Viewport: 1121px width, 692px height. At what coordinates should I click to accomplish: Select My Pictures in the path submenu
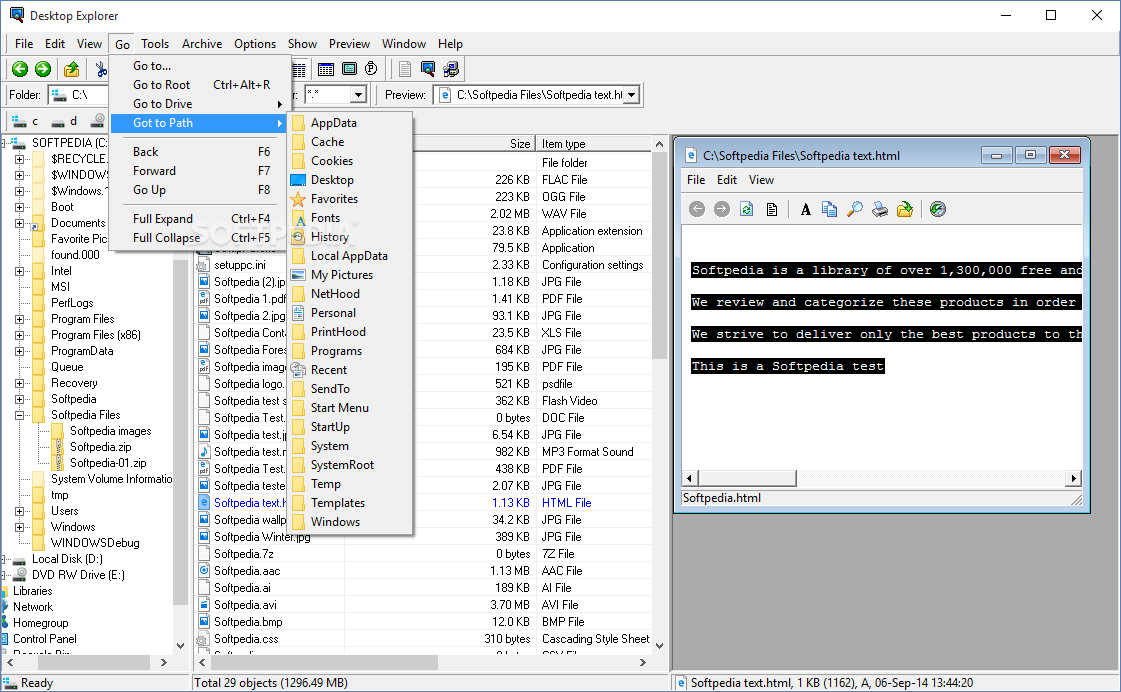point(350,275)
